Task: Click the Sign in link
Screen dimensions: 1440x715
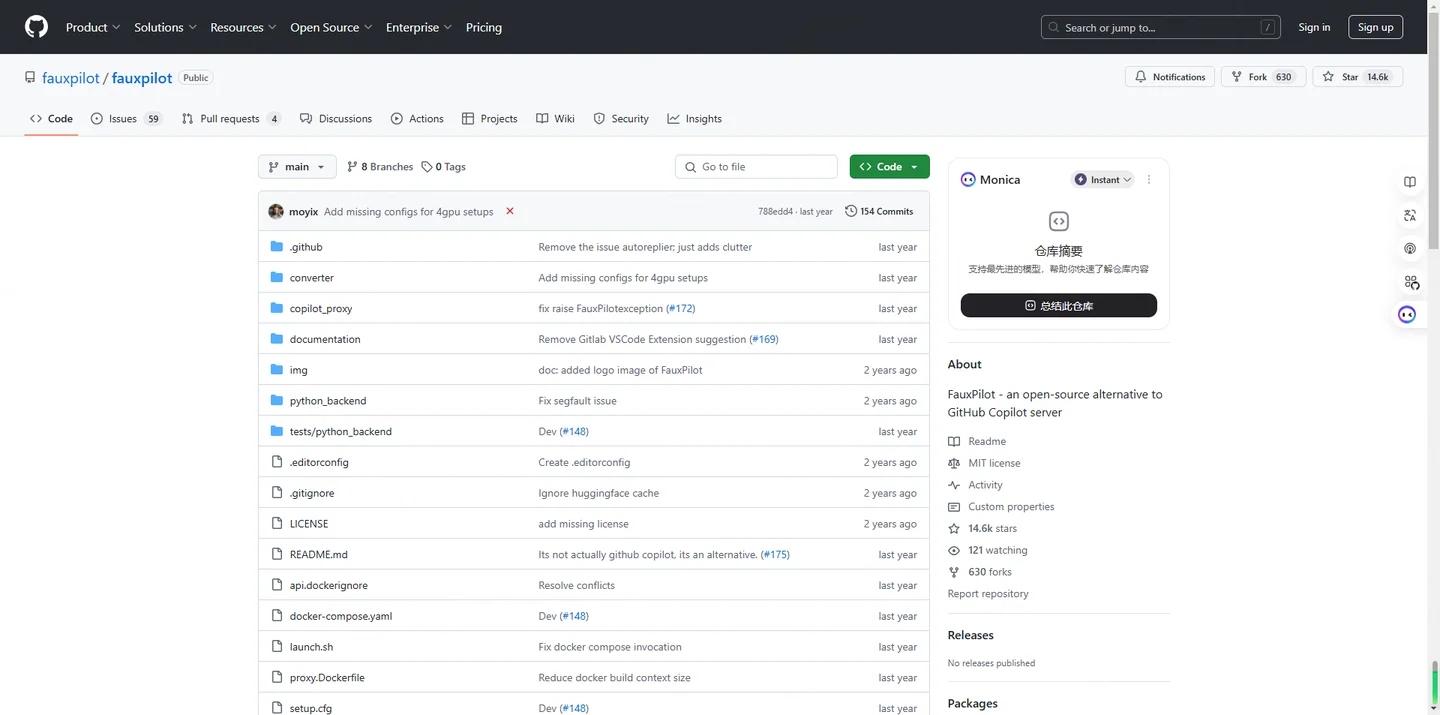Action: click(1314, 27)
